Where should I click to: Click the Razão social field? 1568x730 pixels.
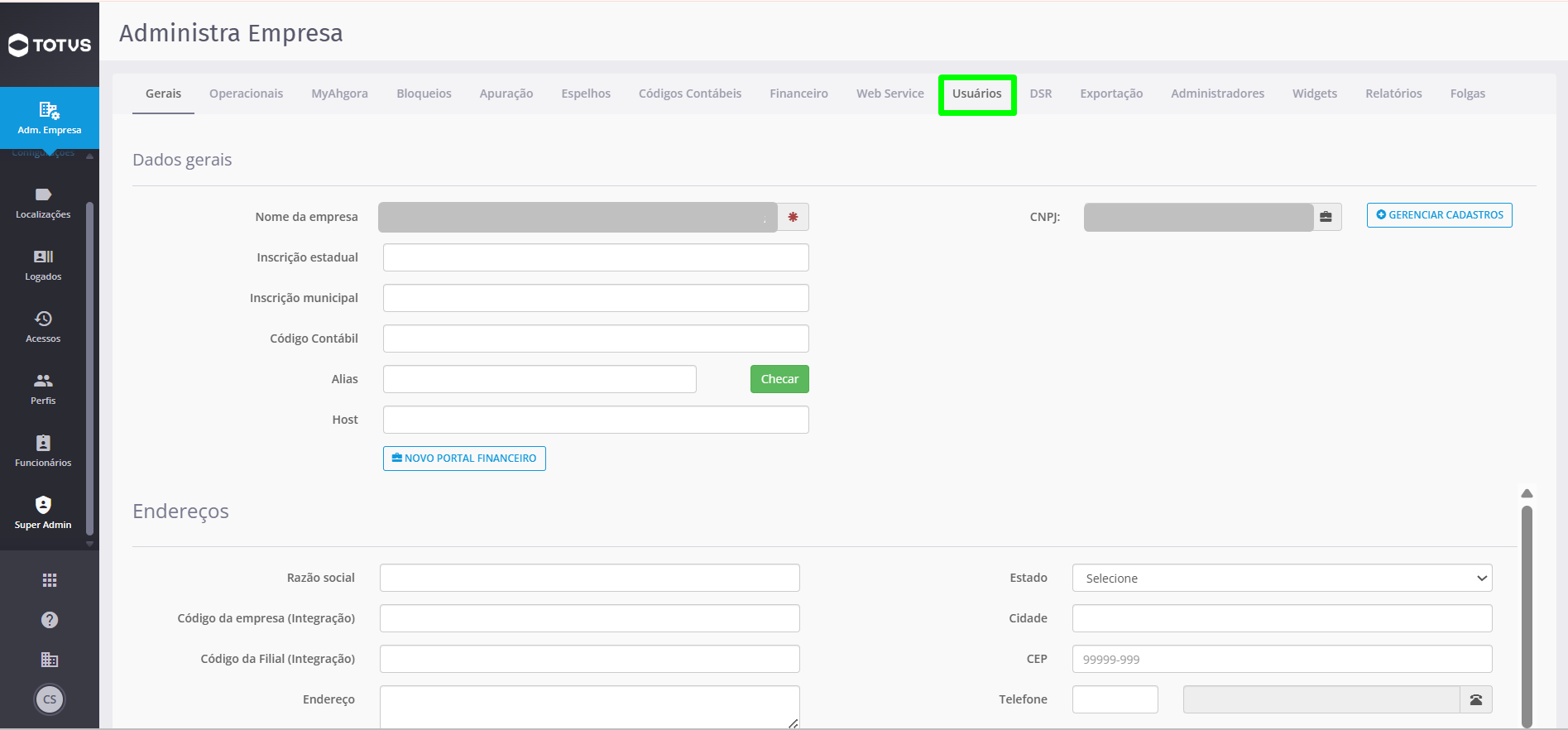[590, 578]
